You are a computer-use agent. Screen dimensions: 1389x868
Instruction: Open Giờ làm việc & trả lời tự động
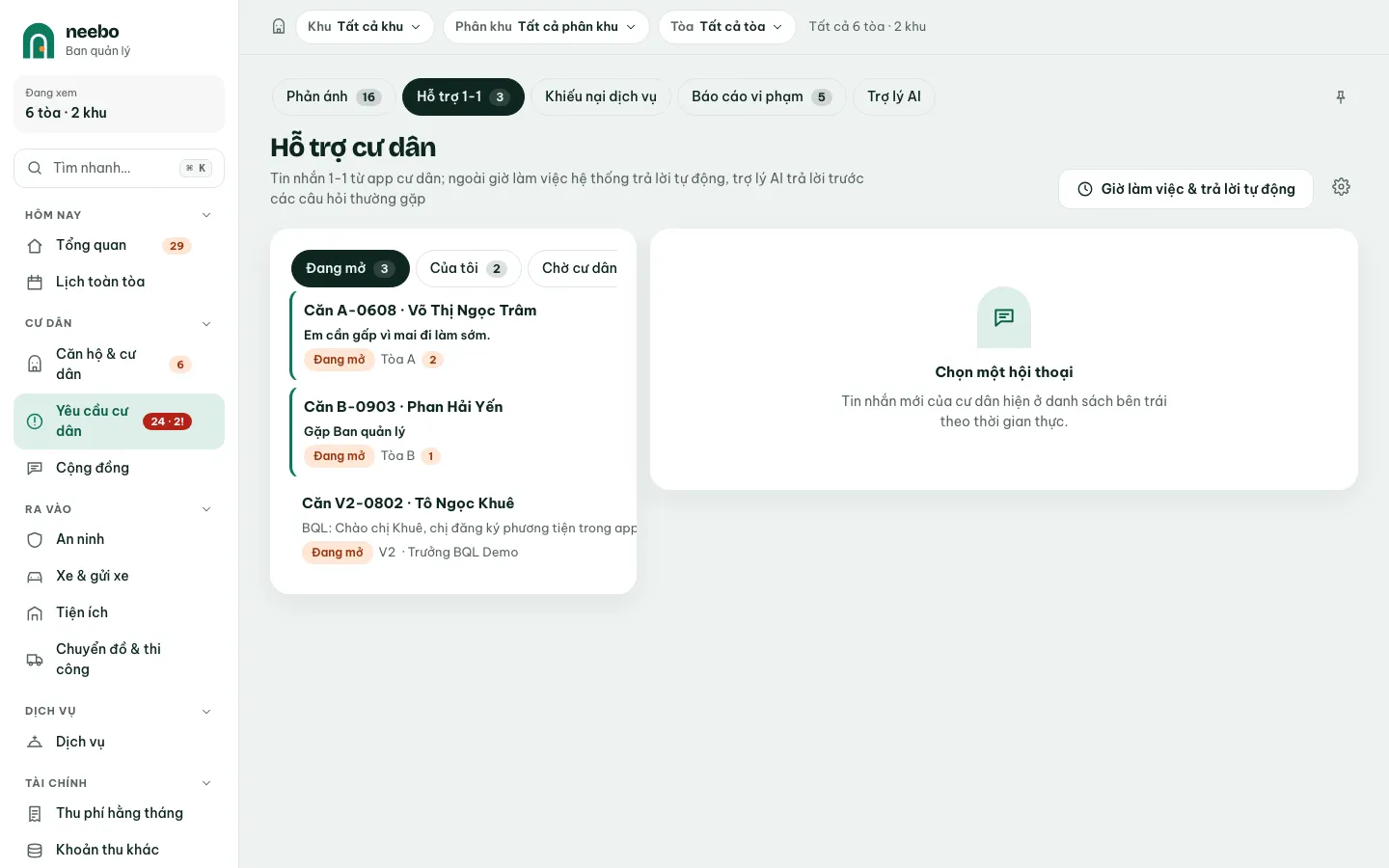coord(1185,189)
